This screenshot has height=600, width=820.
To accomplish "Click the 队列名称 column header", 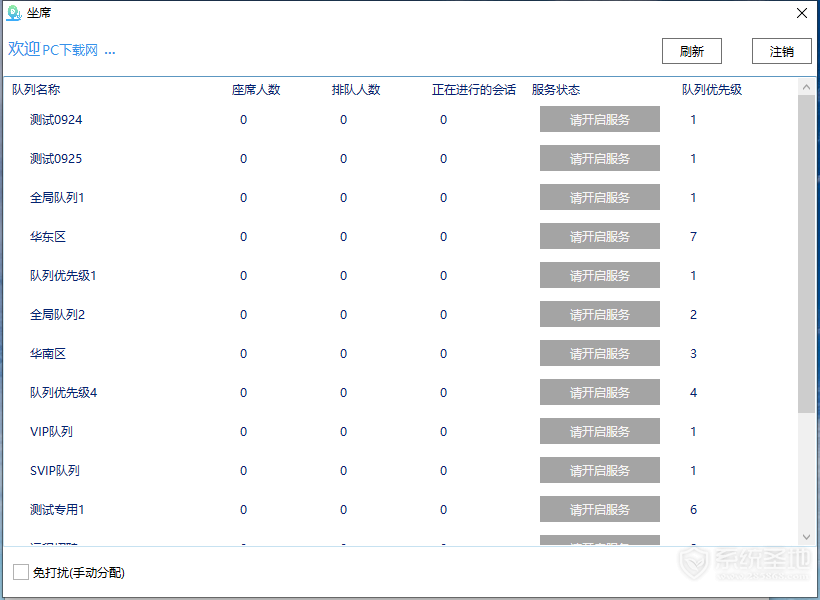I will (x=36, y=89).
